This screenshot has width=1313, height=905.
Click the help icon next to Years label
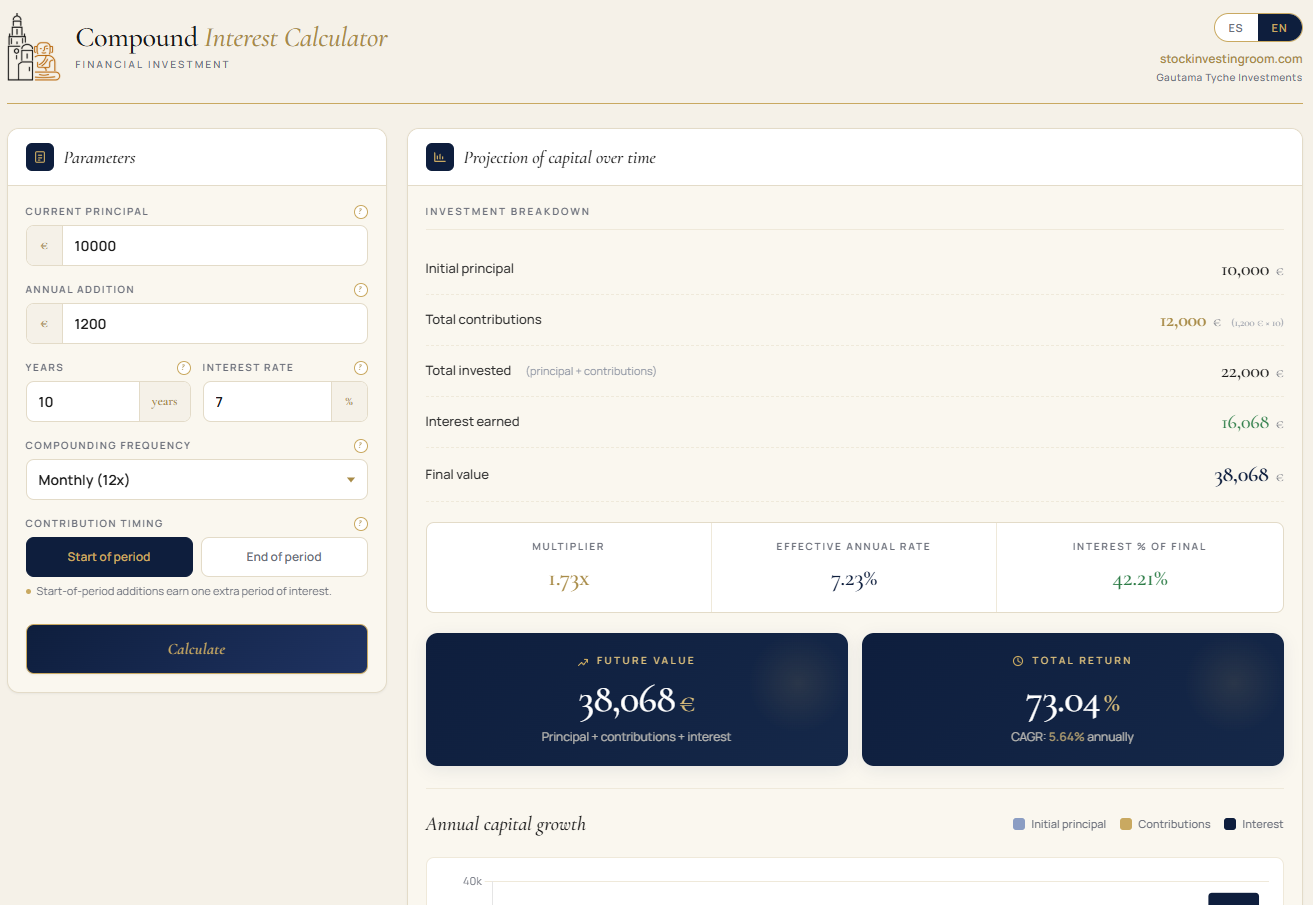point(183,368)
